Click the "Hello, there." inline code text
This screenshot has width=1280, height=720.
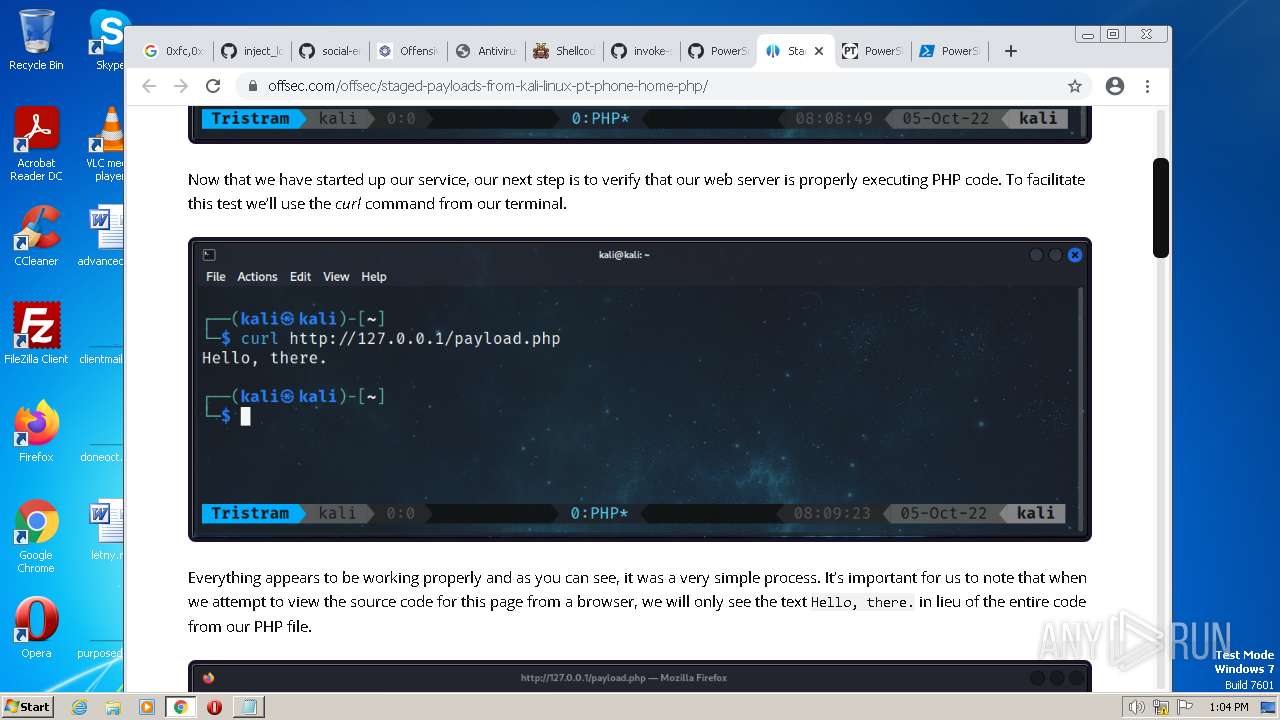(861, 602)
